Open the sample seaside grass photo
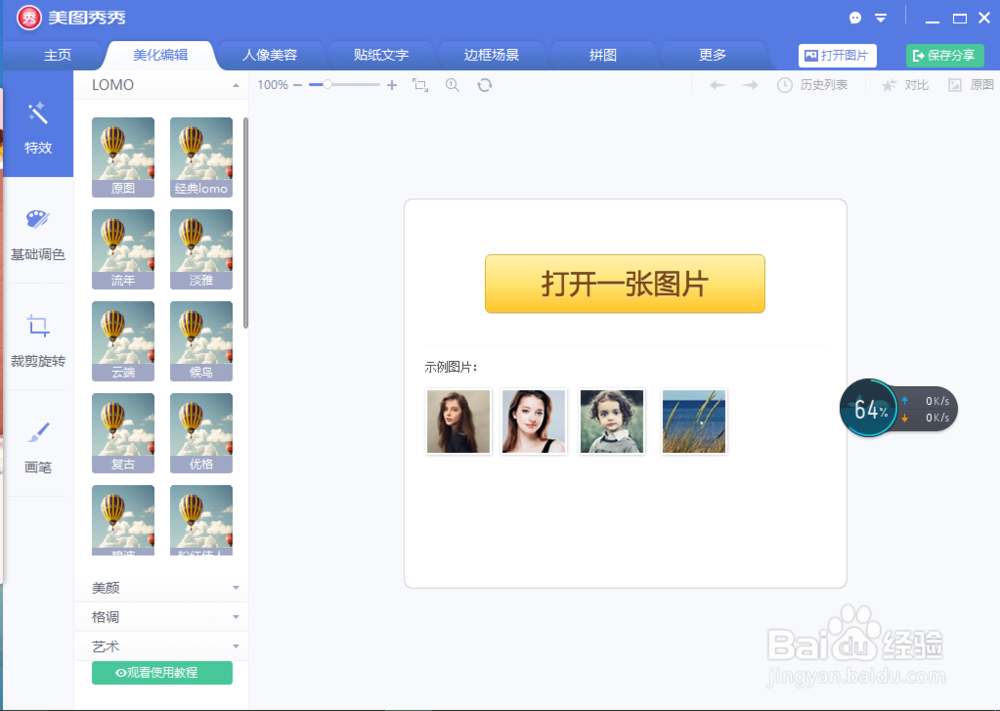Image resolution: width=1000 pixels, height=711 pixels. [694, 421]
